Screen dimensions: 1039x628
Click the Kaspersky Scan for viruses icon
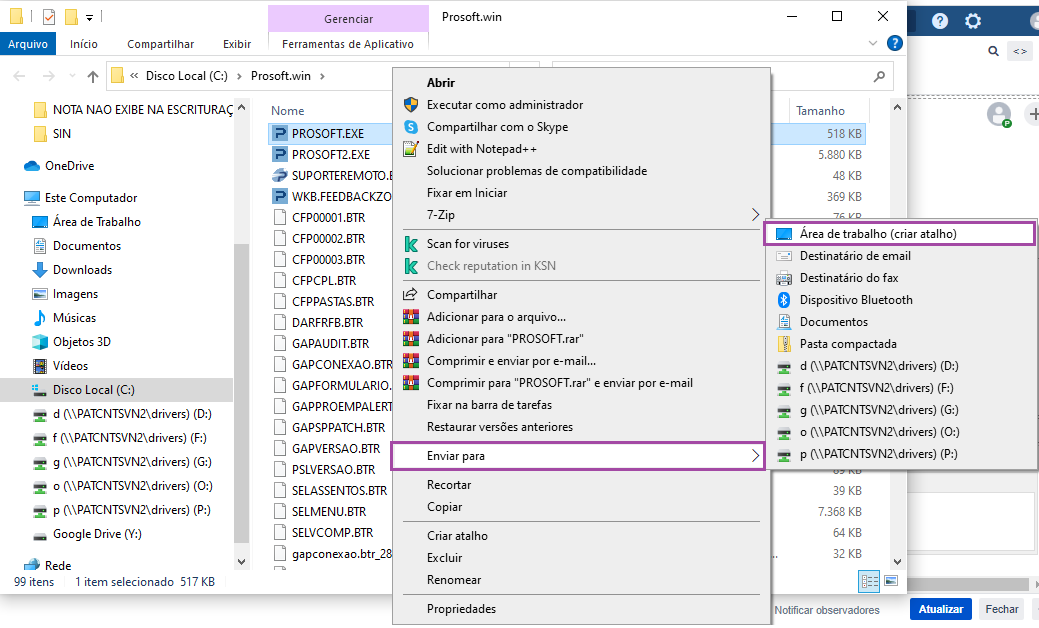(411, 244)
